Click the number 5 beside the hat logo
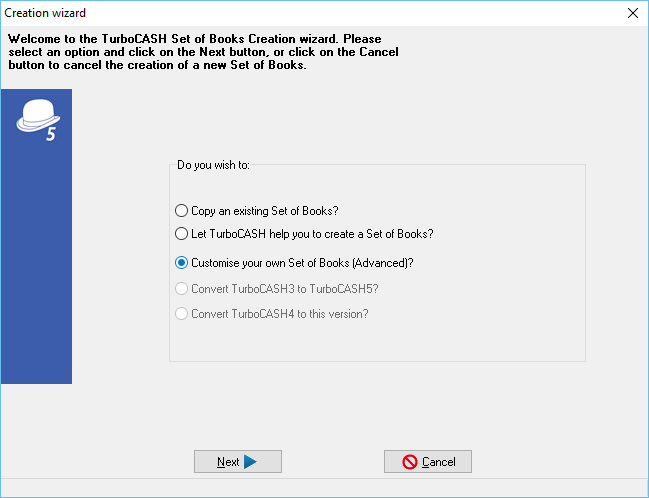Screen dimensions: 649x498 pos(51,135)
